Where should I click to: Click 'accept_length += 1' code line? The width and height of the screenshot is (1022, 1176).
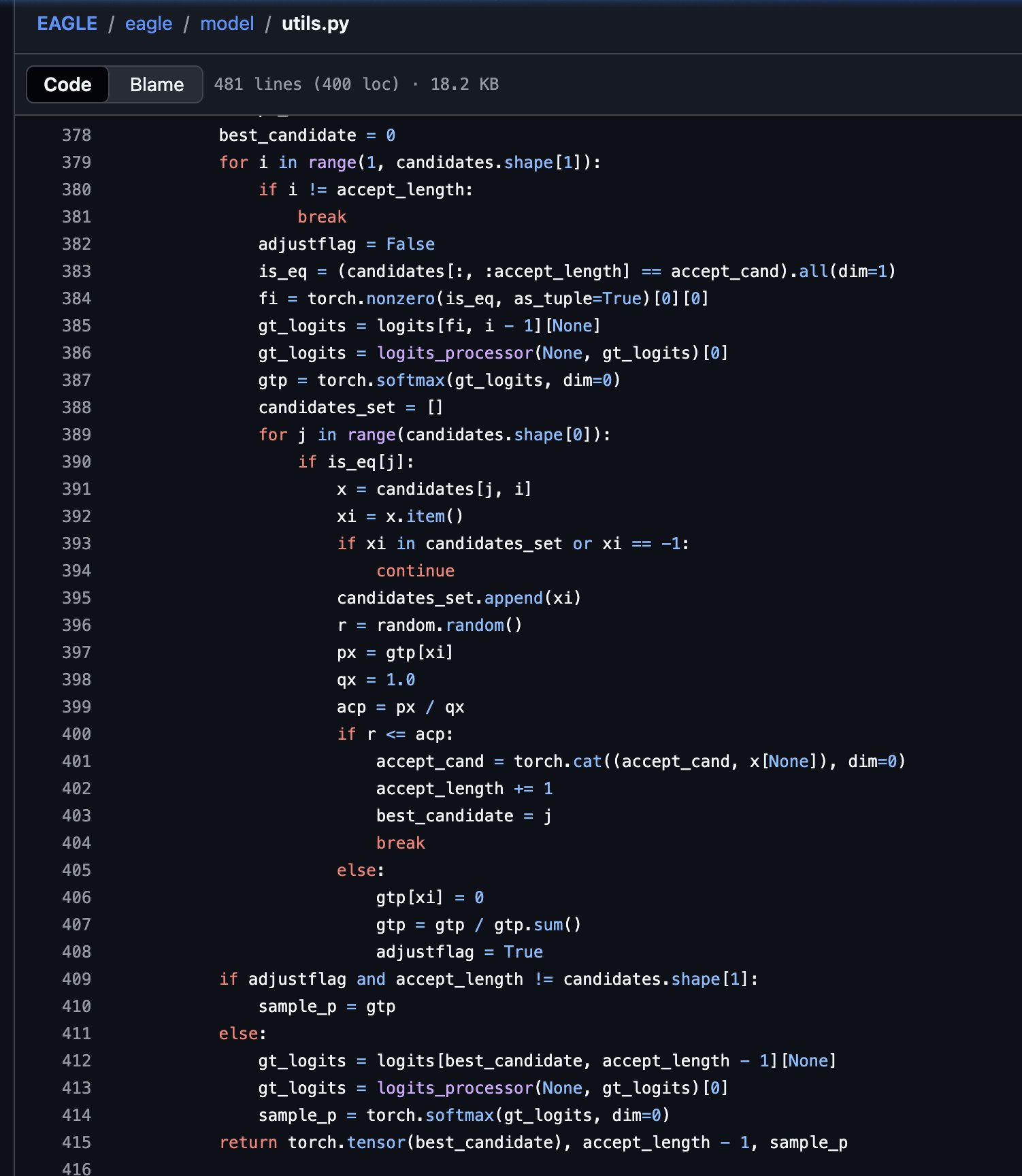click(x=464, y=789)
